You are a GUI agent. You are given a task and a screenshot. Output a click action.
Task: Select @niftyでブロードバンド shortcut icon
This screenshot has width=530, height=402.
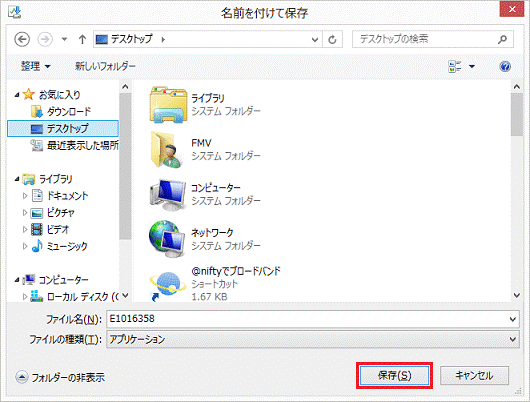(168, 286)
